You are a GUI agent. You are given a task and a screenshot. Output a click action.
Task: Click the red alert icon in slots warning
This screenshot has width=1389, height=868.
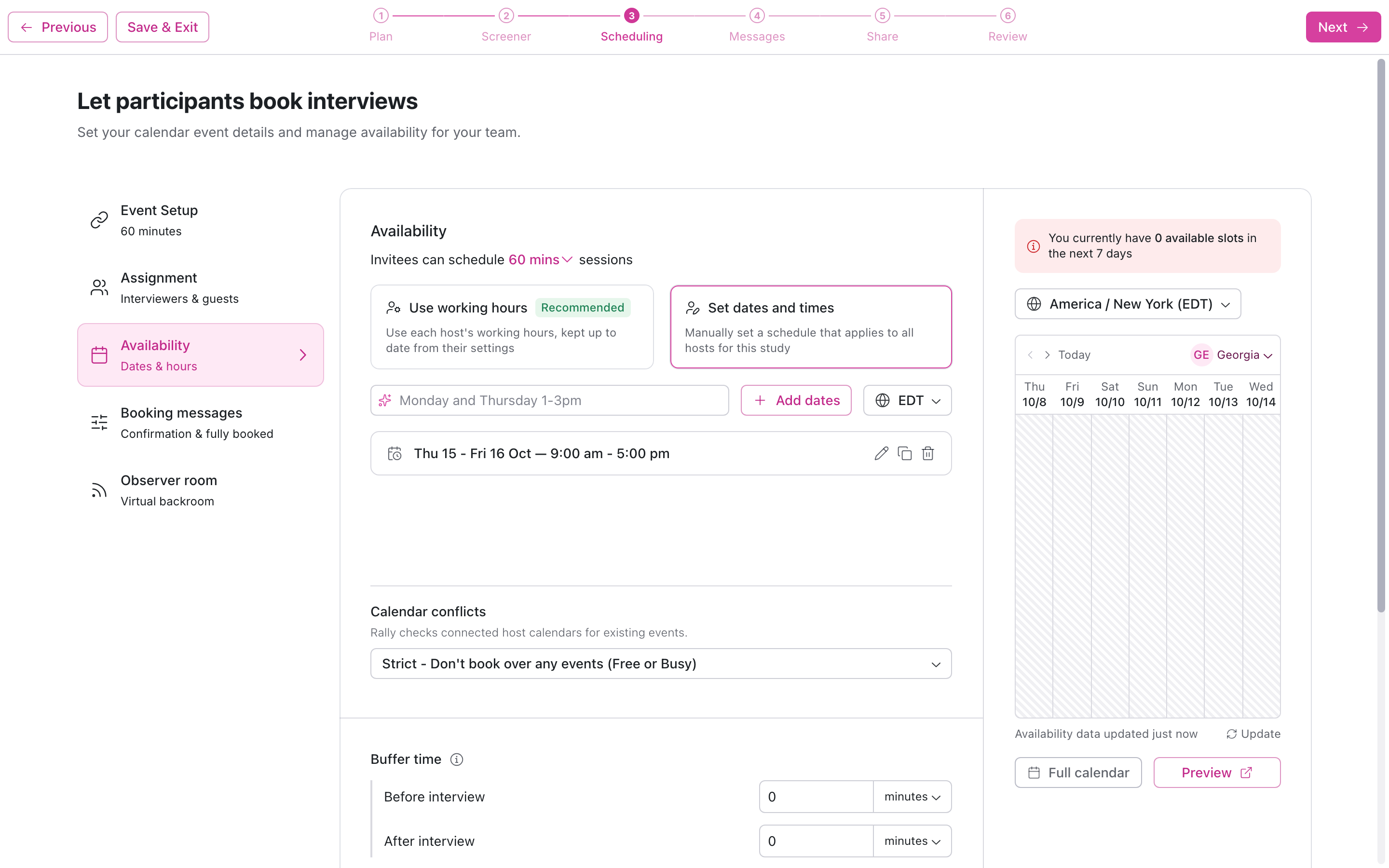pos(1033,246)
